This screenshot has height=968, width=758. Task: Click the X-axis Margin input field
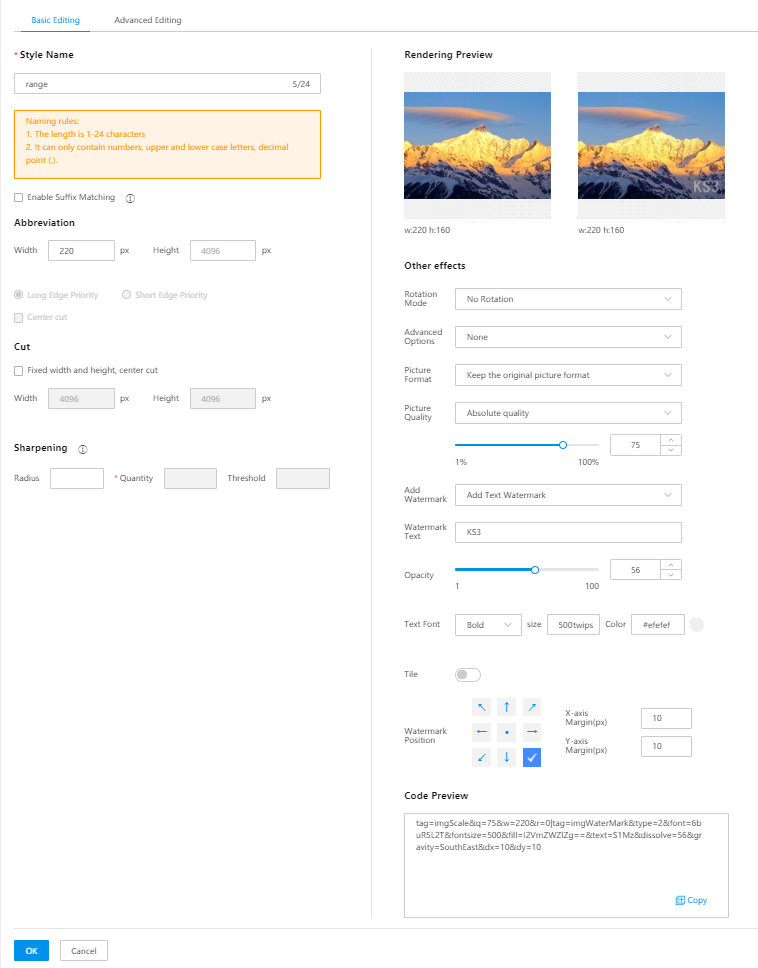pyautogui.click(x=666, y=718)
